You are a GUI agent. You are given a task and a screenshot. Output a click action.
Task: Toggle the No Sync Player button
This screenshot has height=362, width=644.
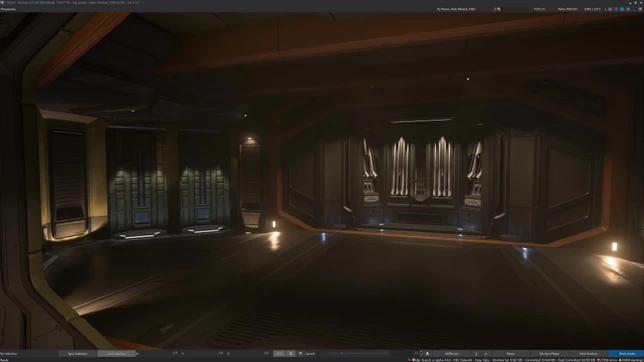tap(549, 353)
